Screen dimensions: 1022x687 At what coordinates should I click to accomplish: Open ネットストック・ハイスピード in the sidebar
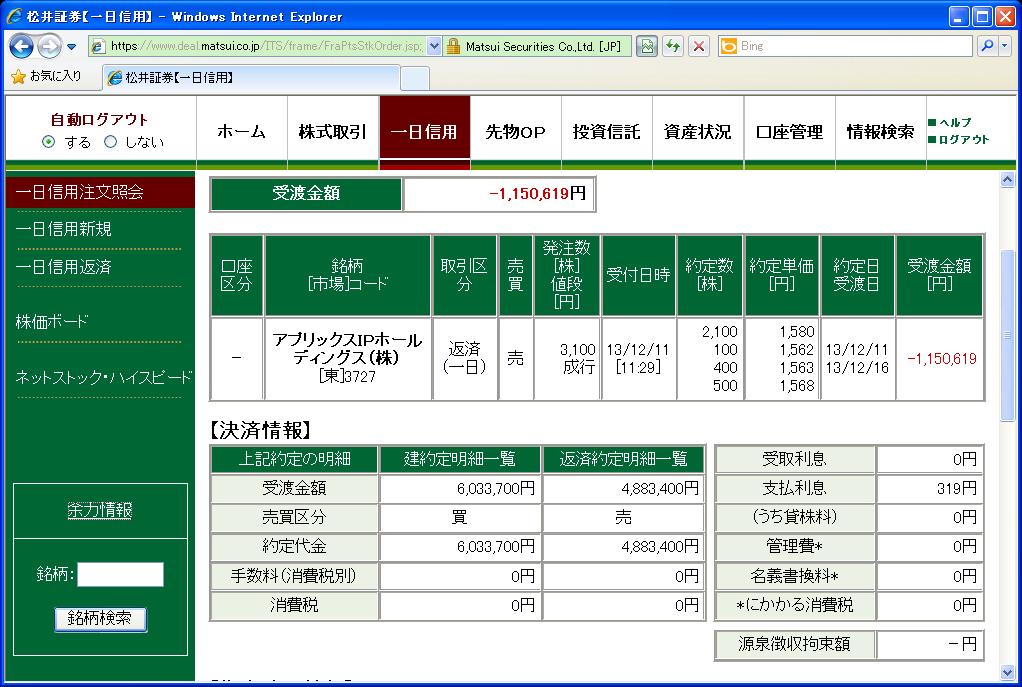pos(103,377)
